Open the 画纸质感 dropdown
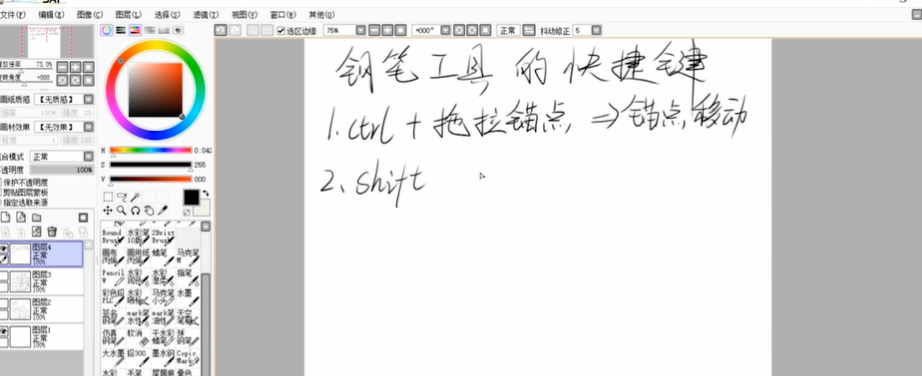The image size is (922, 376). 88,99
